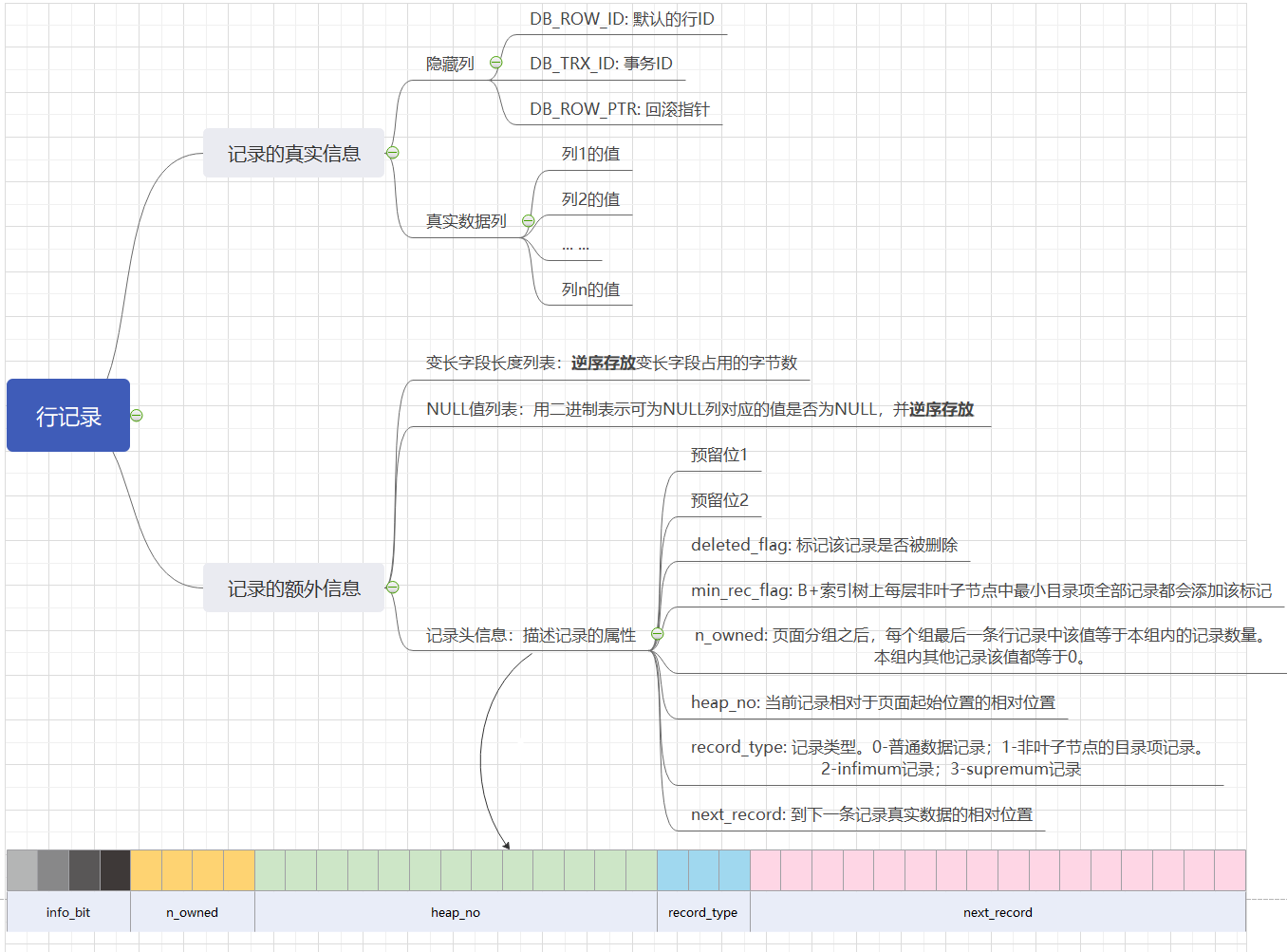This screenshot has height=952, width=1287.
Task: Select the 列1的值 node
Action: tap(590, 154)
